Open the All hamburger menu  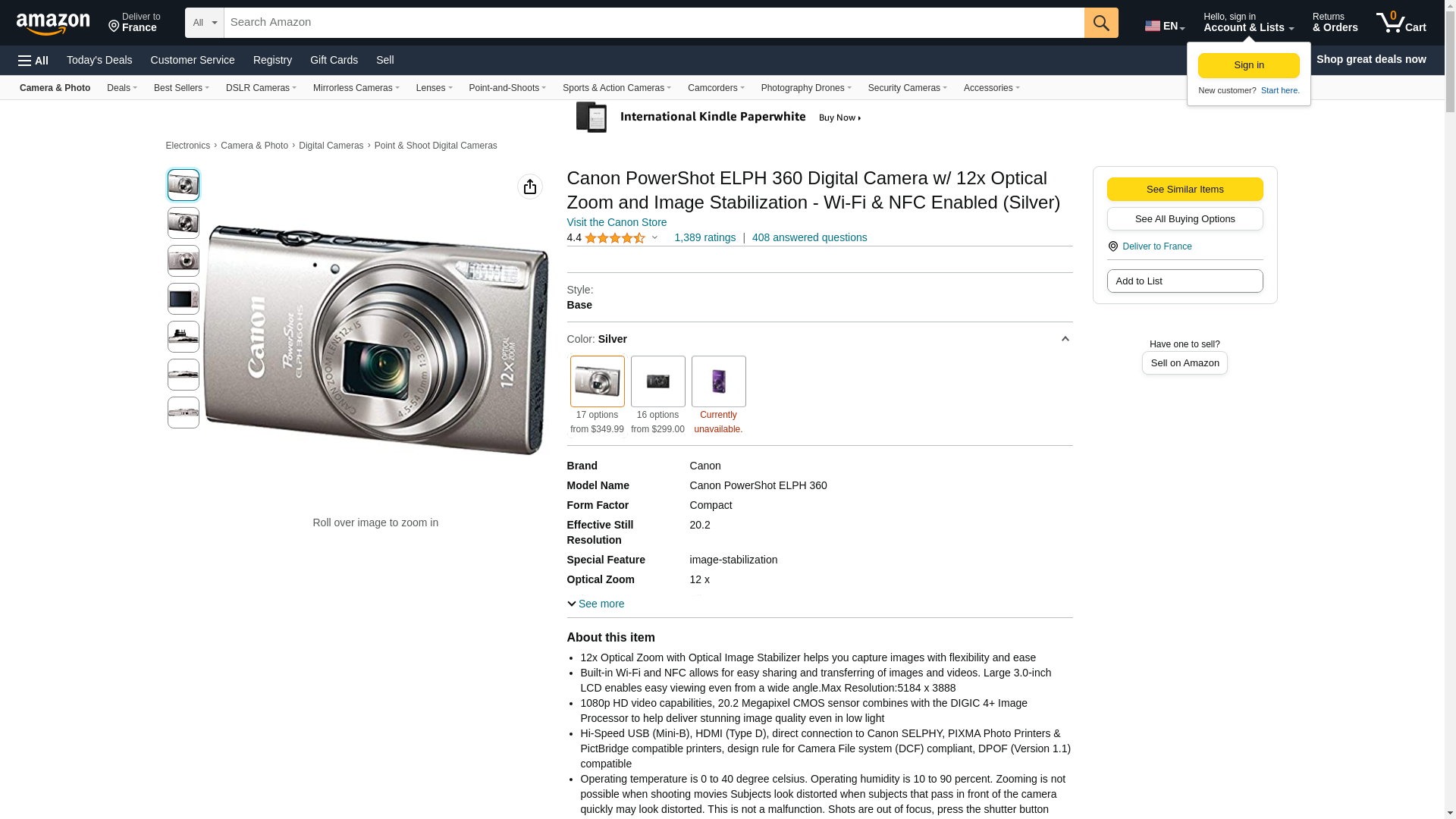click(x=33, y=61)
